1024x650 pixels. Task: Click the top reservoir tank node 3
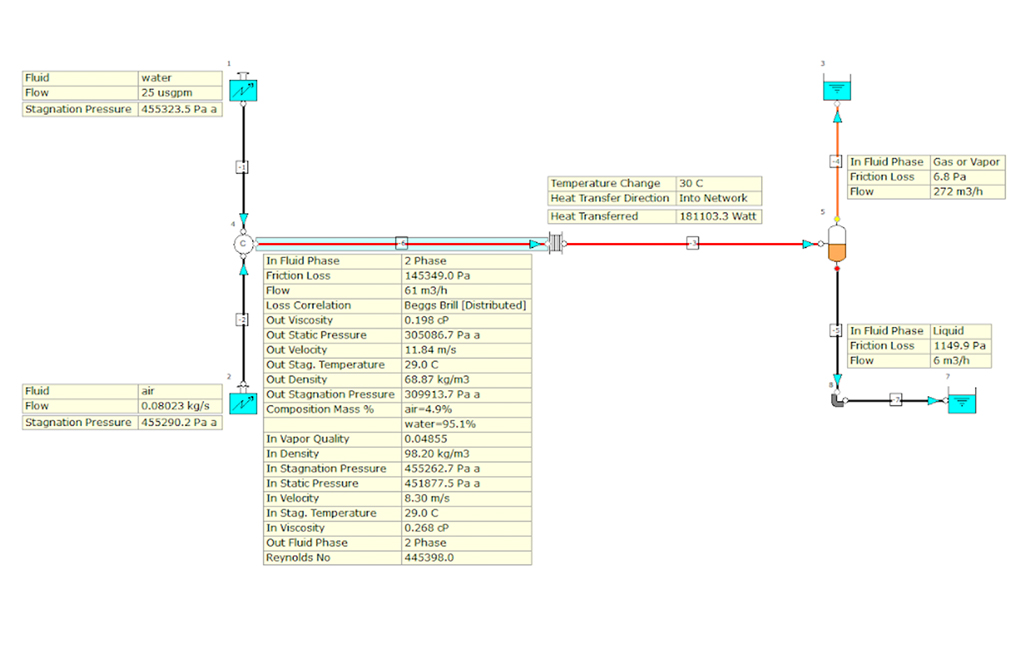tap(838, 89)
